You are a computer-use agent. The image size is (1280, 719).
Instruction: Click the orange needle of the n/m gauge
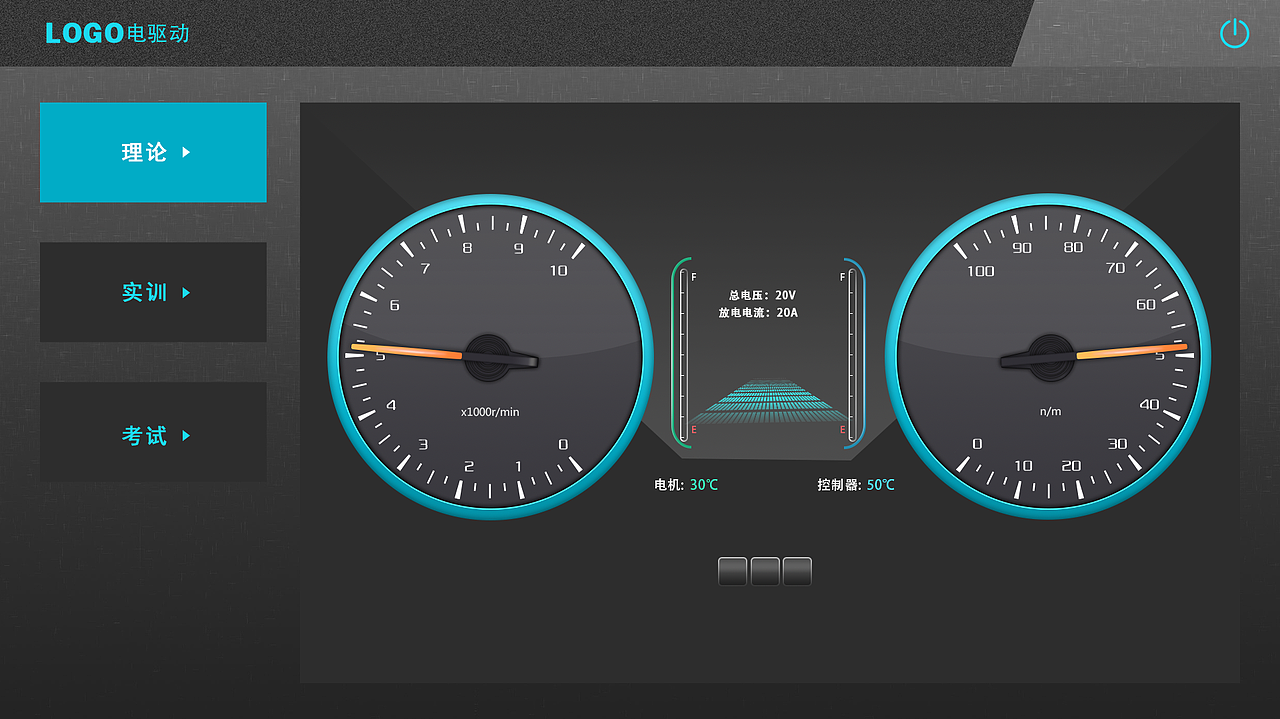[x=1132, y=350]
